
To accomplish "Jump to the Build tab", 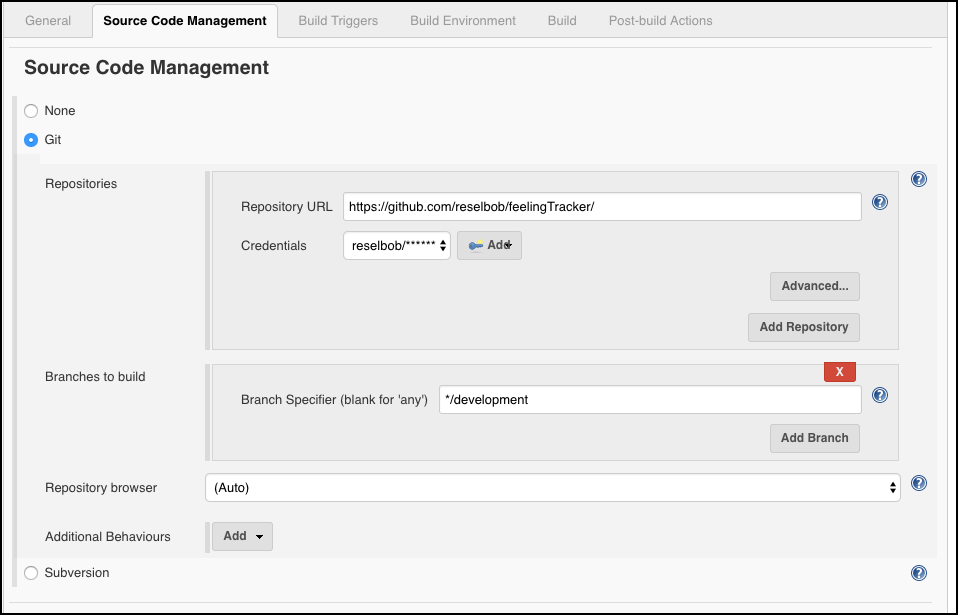I will click(561, 21).
